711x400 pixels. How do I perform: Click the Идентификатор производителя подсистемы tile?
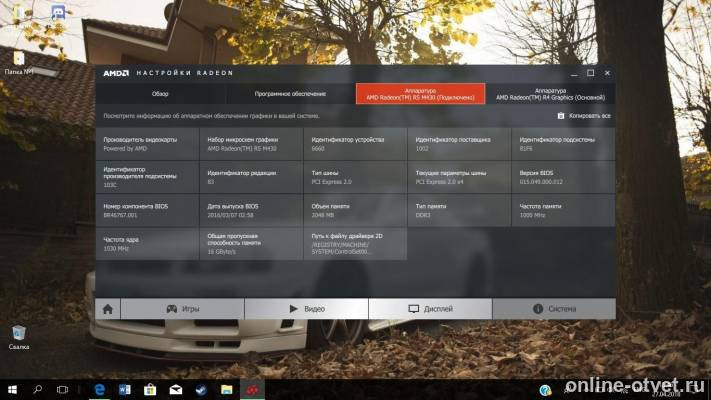point(147,177)
